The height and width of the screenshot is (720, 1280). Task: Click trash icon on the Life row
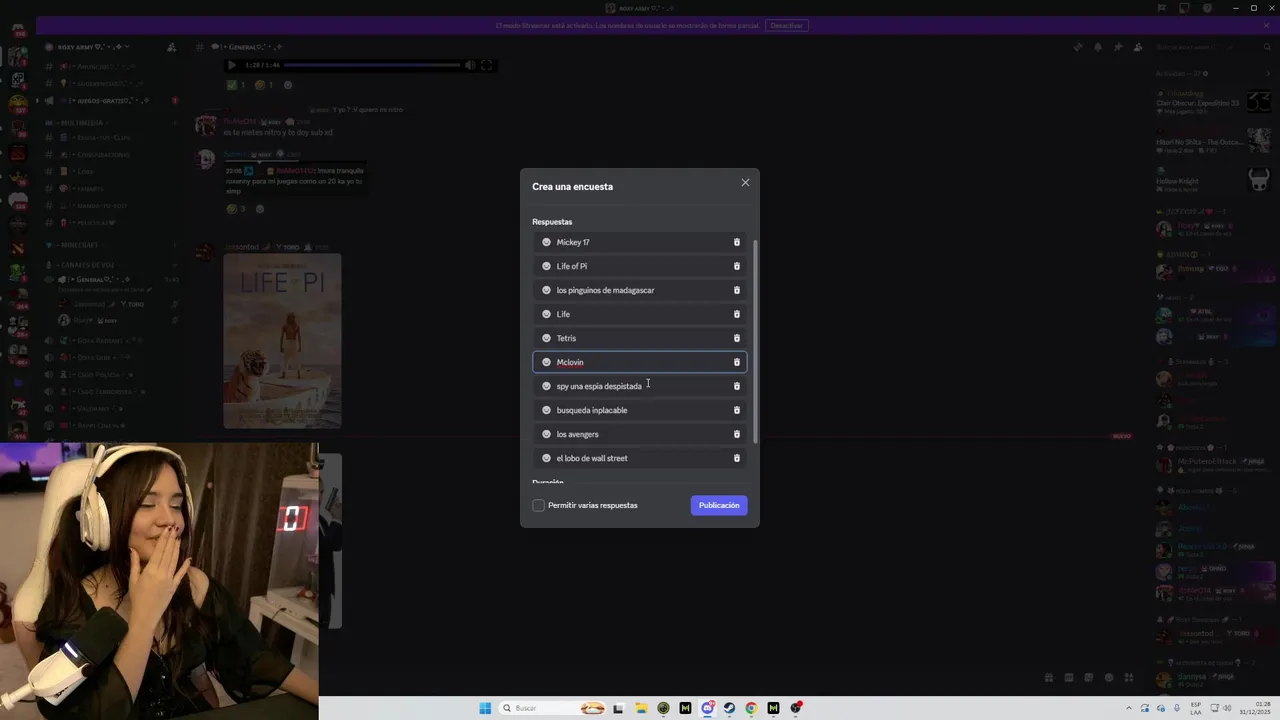737,314
